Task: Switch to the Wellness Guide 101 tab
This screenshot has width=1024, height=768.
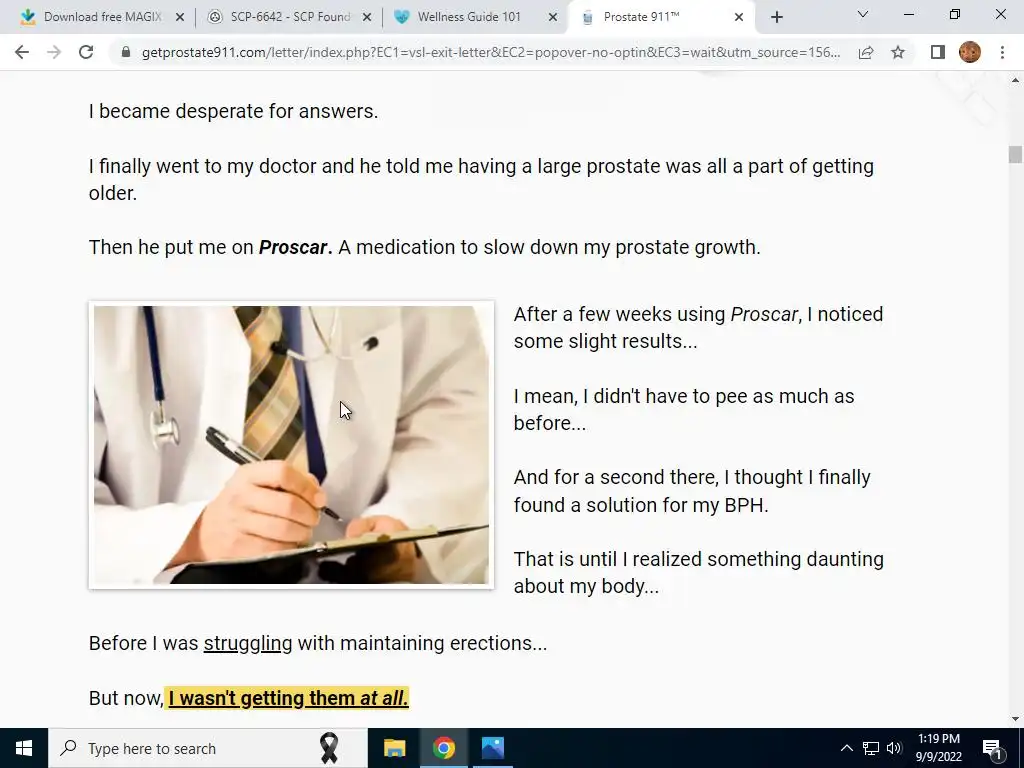Action: point(477,17)
